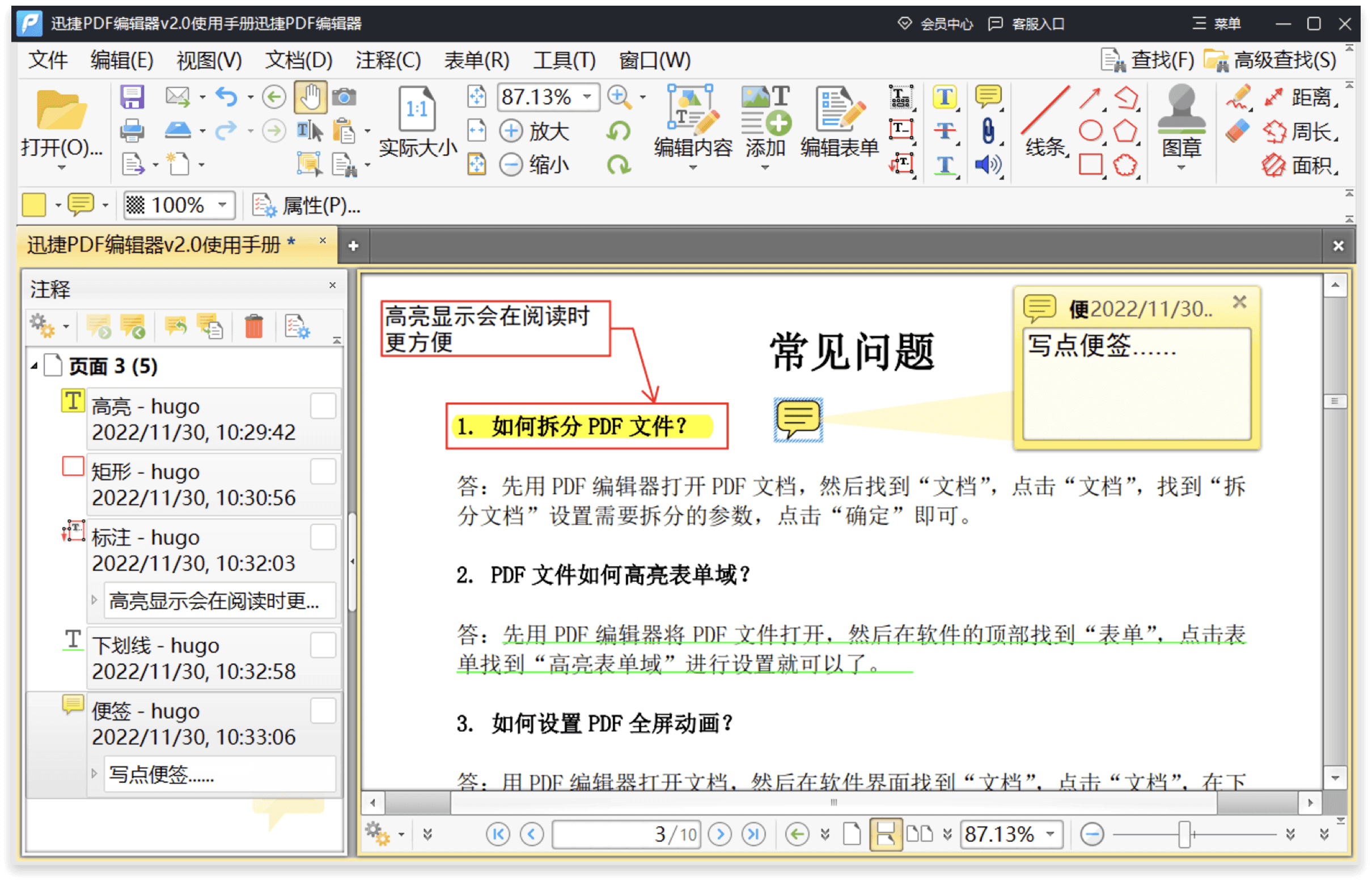Image resolution: width=1372 pixels, height=882 pixels.
Task: Open the 文档(D) menu
Action: 298,60
